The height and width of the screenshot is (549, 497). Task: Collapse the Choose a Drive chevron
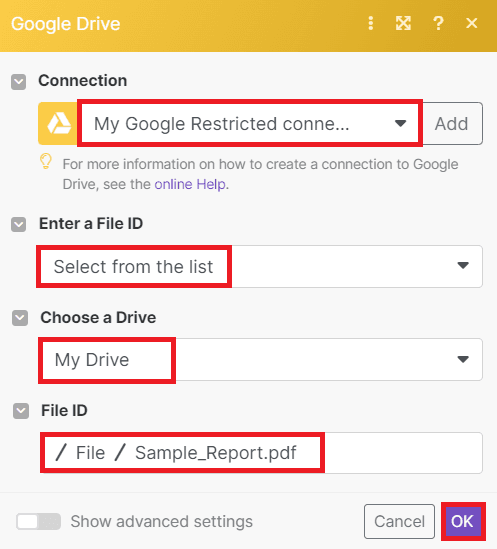[20, 318]
